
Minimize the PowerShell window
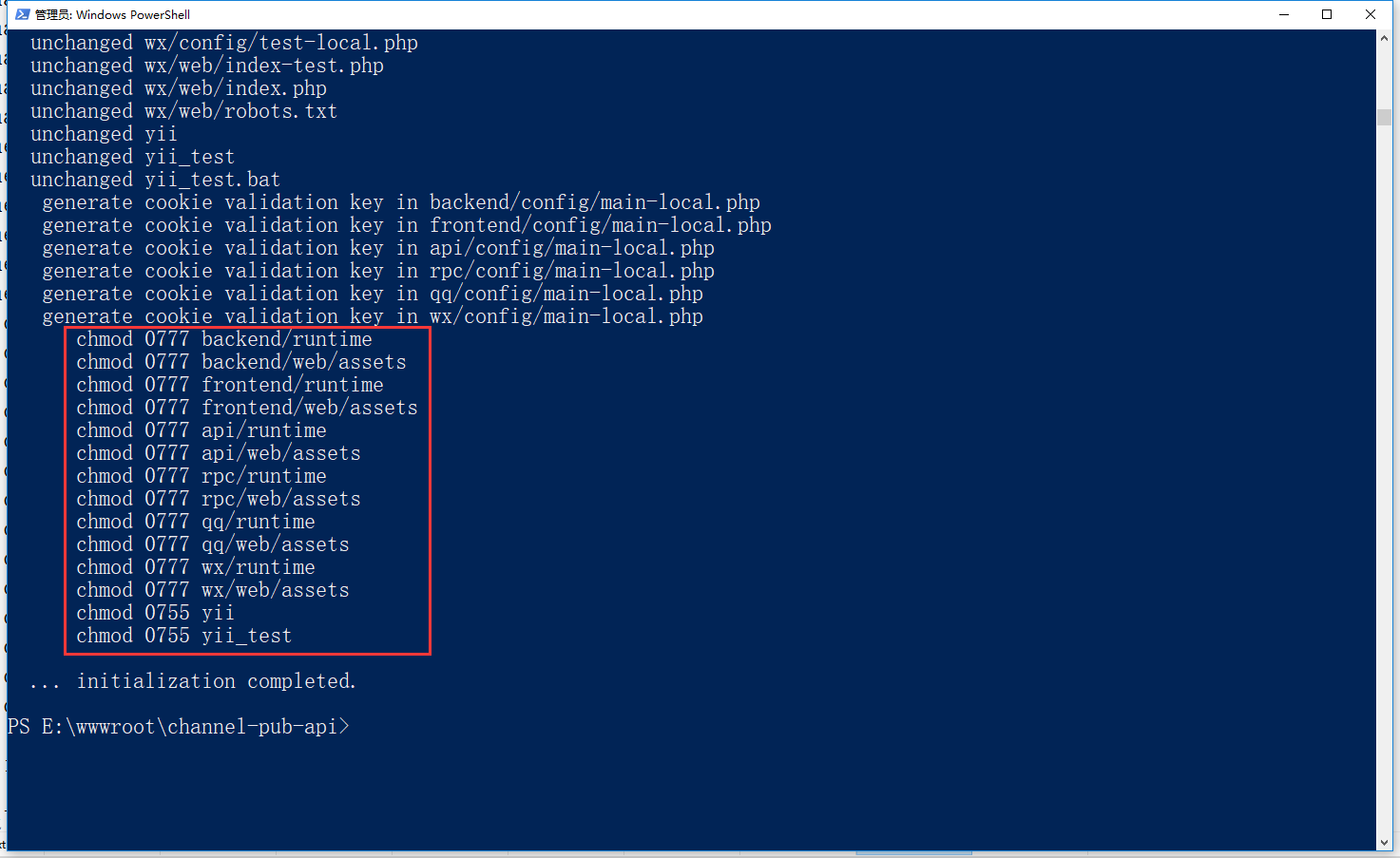(1284, 14)
